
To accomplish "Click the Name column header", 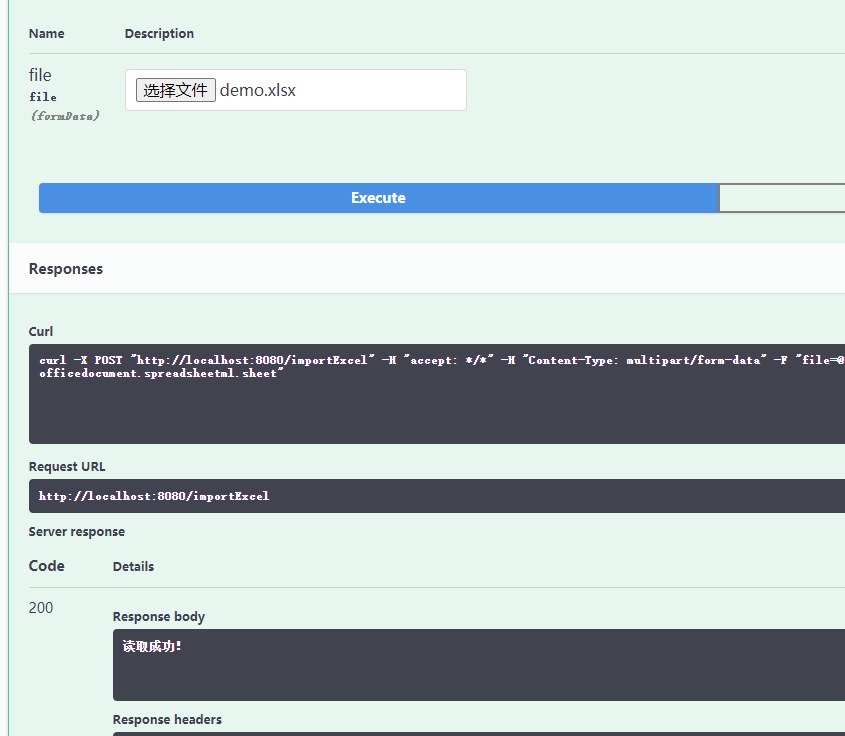I will [x=46, y=33].
